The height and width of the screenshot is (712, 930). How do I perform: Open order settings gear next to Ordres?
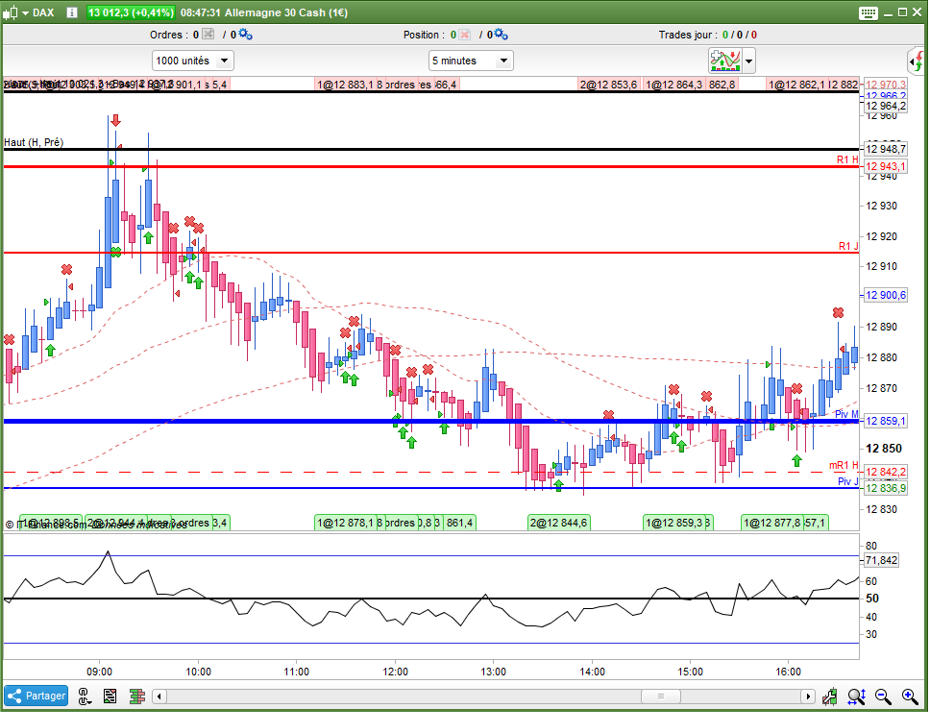point(245,34)
